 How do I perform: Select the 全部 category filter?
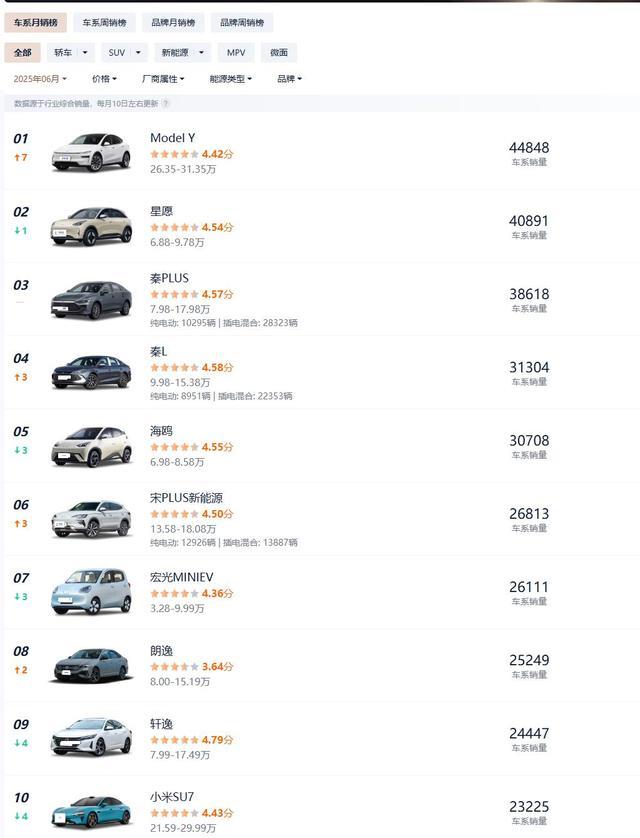coord(22,53)
